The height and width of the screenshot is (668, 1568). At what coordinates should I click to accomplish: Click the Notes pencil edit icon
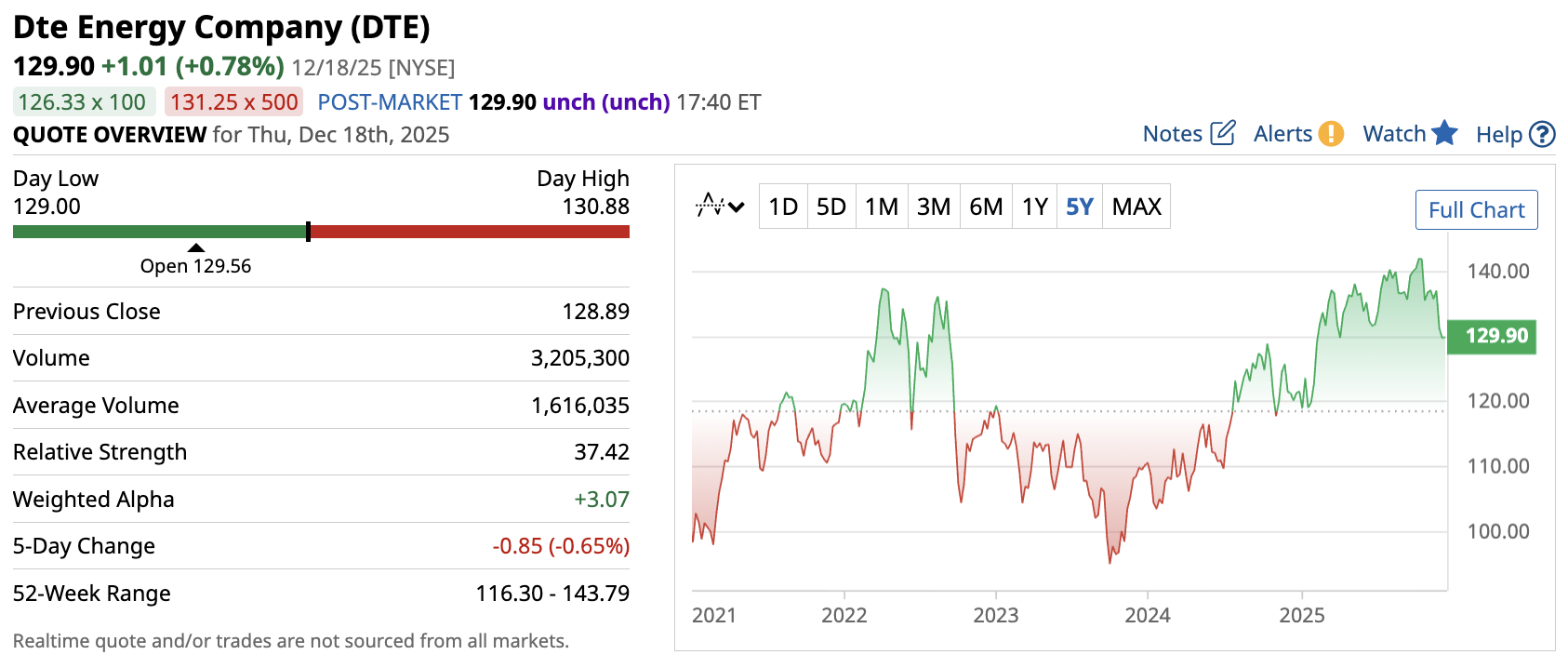pyautogui.click(x=1223, y=133)
